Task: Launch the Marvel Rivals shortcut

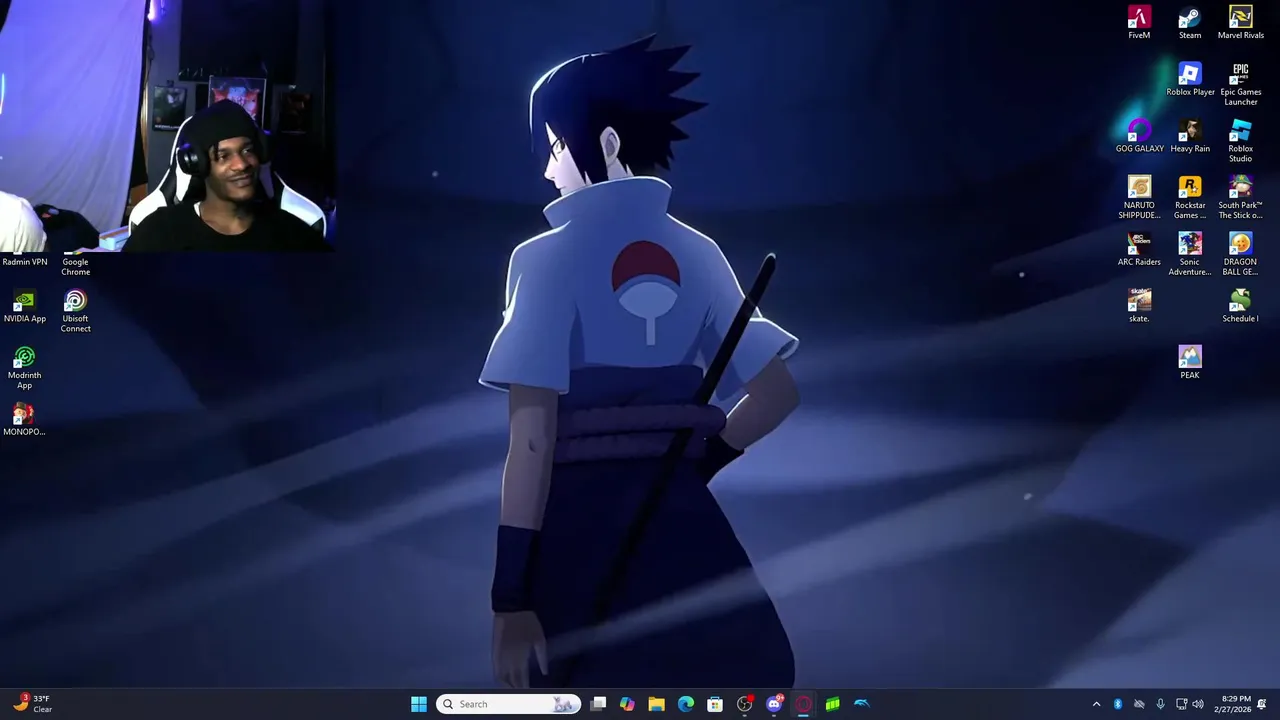Action: click(1240, 23)
